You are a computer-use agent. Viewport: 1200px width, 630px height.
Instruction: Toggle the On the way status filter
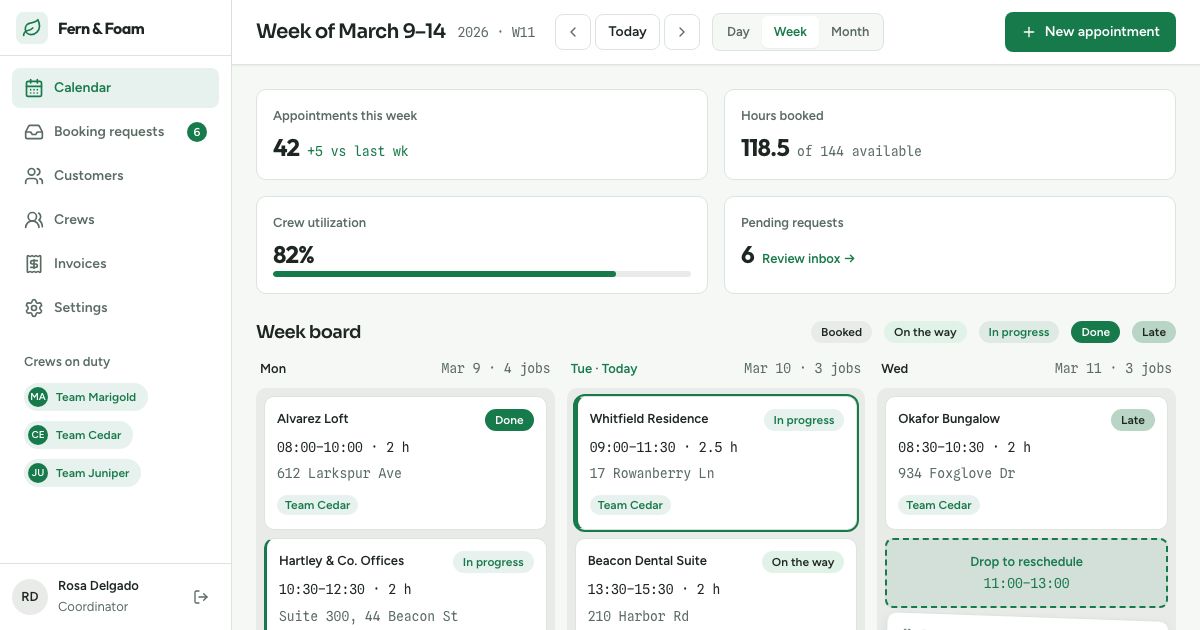pyautogui.click(x=925, y=333)
